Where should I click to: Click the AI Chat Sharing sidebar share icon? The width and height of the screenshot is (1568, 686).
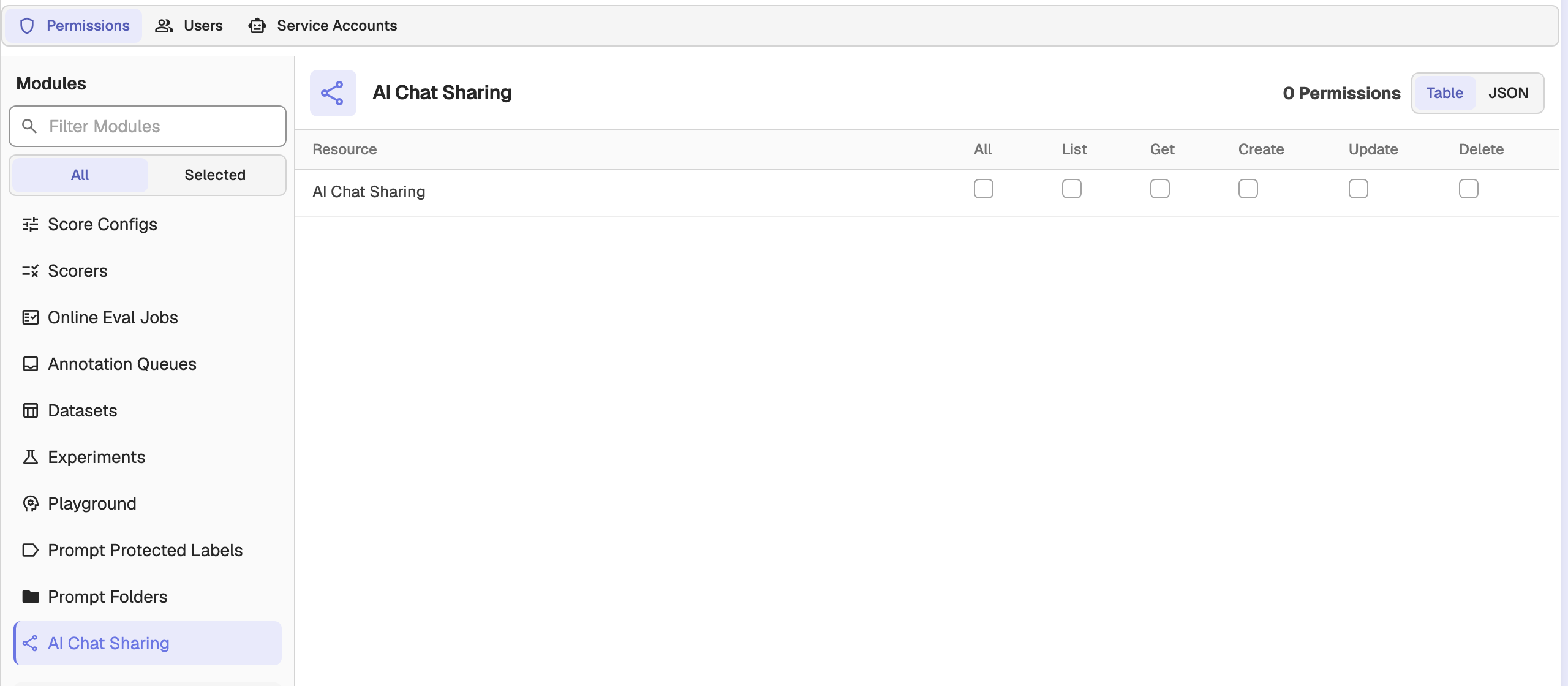(x=31, y=643)
